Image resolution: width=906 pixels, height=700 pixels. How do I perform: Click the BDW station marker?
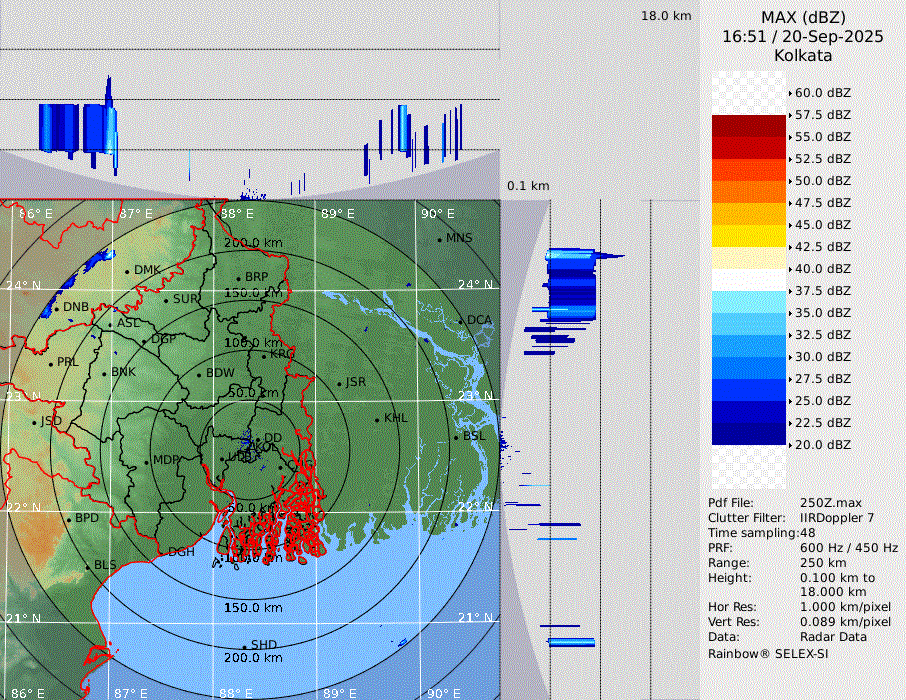click(x=200, y=374)
